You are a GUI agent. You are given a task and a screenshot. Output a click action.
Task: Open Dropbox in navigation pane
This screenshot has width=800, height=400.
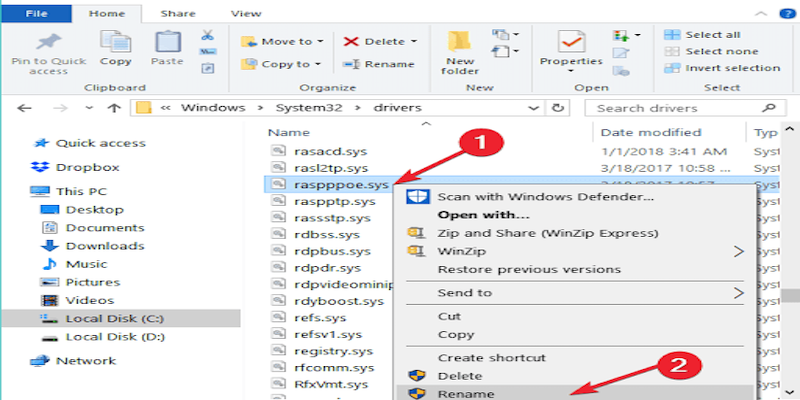87,167
